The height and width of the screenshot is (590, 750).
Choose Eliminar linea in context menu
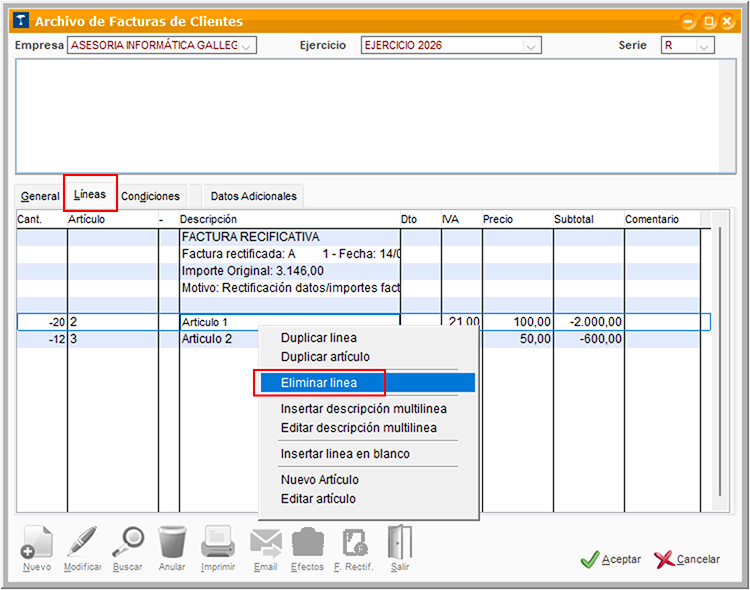tap(367, 383)
